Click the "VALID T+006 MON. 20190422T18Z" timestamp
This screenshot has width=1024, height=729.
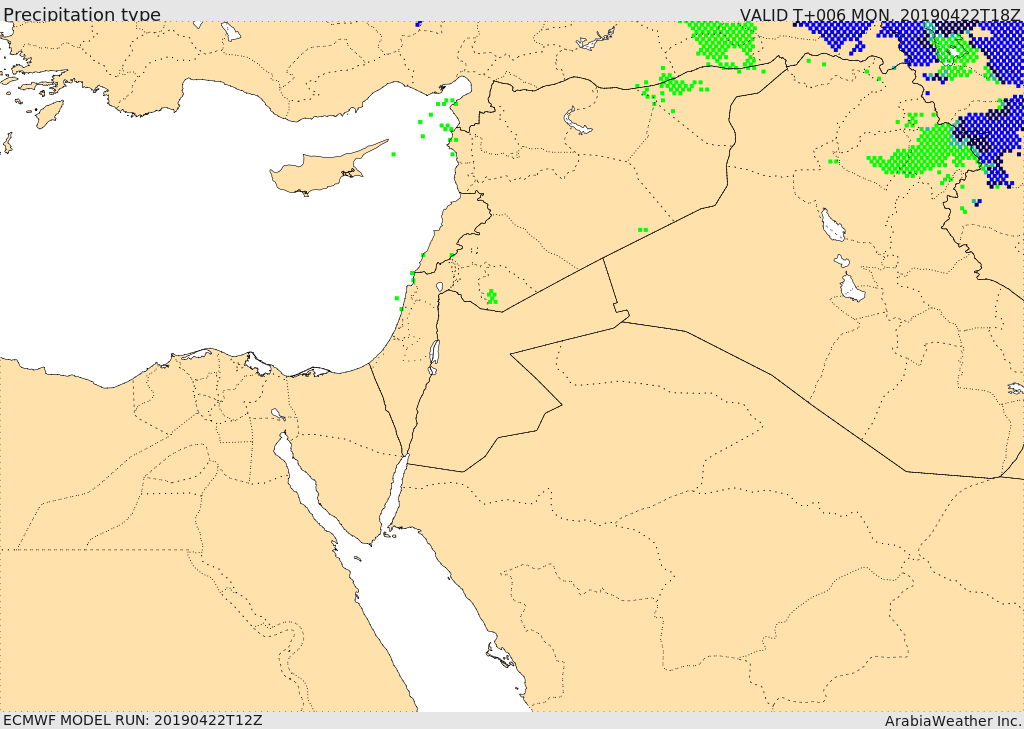tap(880, 14)
